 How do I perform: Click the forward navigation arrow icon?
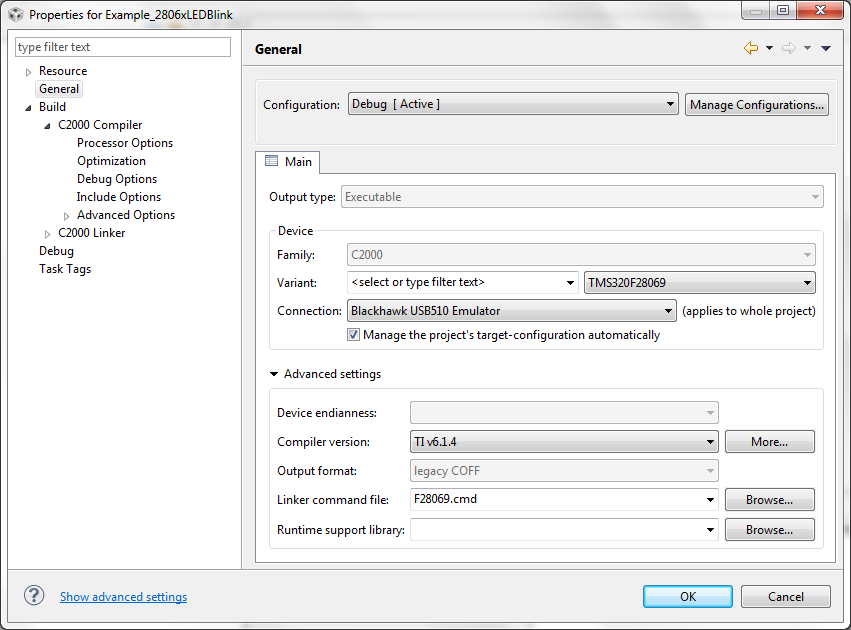tap(789, 48)
